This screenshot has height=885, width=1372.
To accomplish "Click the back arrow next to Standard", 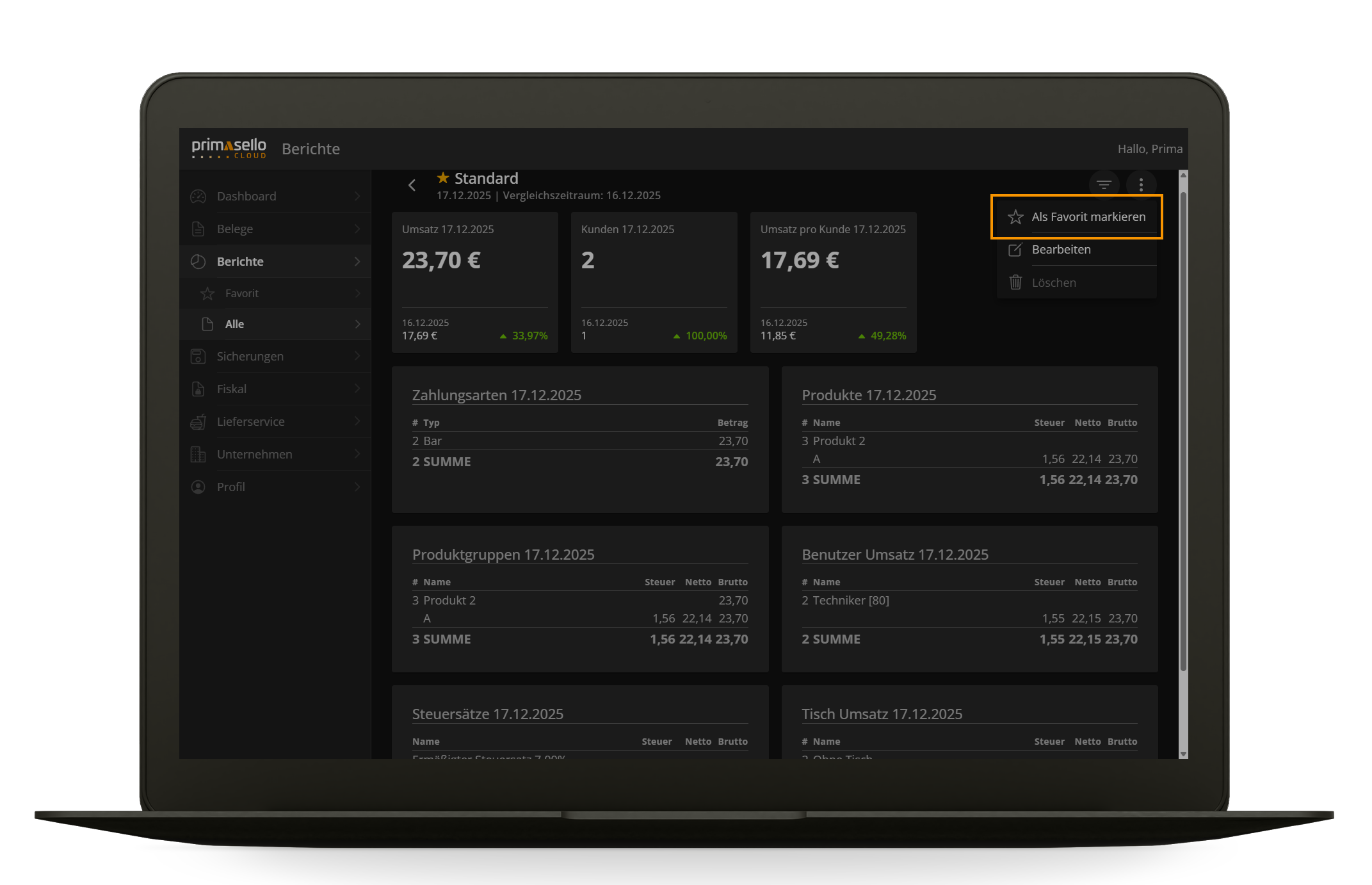I will tap(412, 186).
